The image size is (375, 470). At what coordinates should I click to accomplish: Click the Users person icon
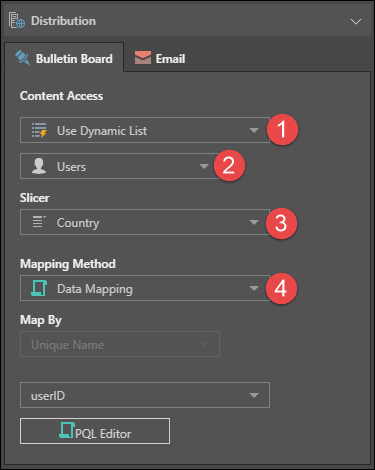tap(39, 166)
